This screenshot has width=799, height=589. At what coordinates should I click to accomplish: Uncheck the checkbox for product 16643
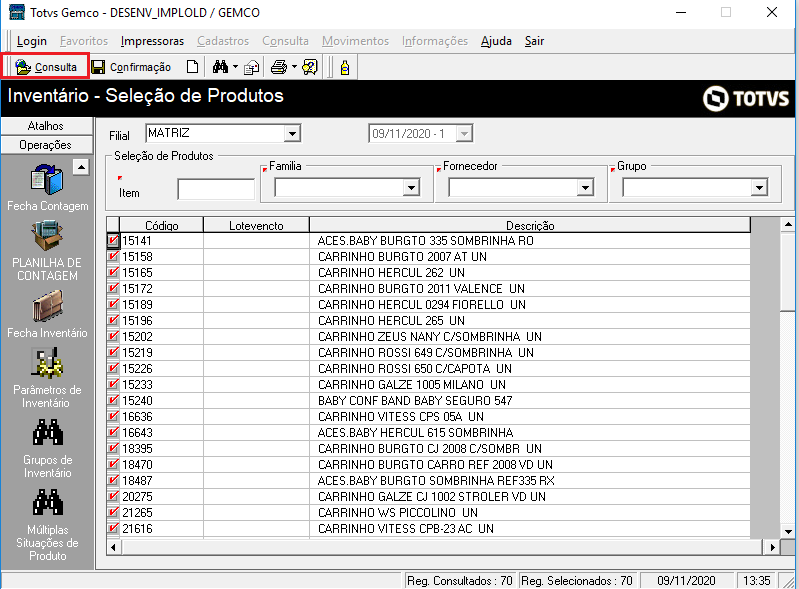tap(113, 433)
